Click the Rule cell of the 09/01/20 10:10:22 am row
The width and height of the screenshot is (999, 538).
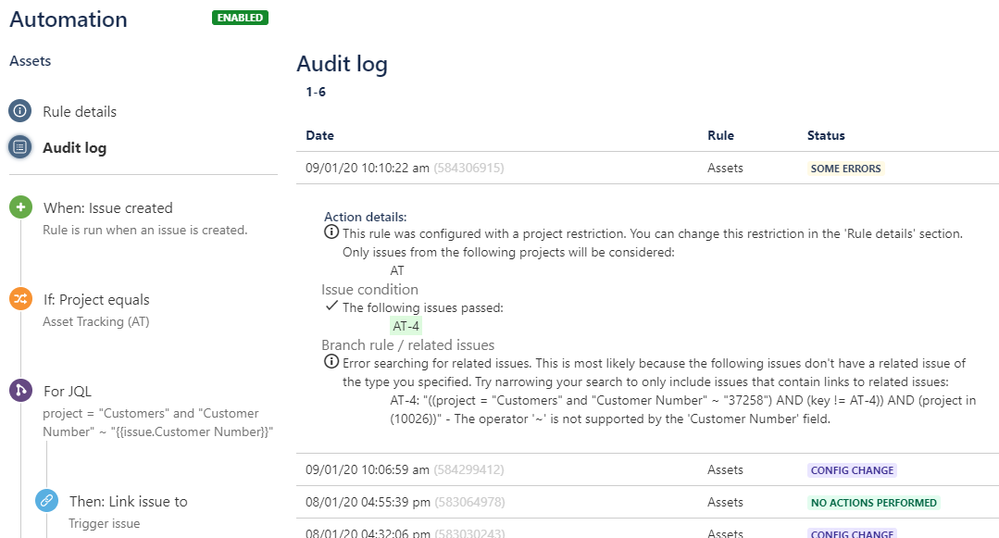point(725,168)
